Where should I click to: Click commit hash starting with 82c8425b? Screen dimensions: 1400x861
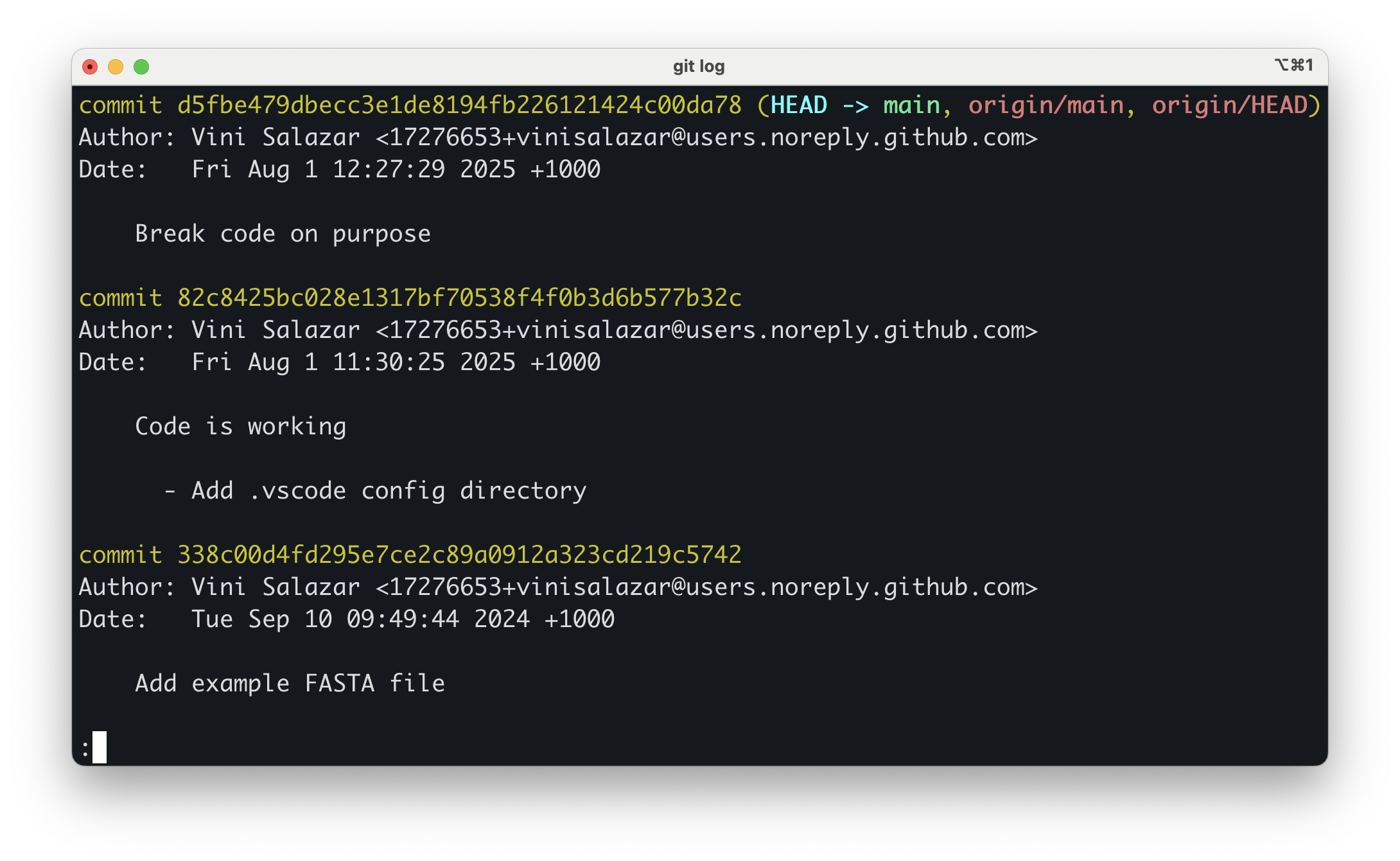point(459,298)
